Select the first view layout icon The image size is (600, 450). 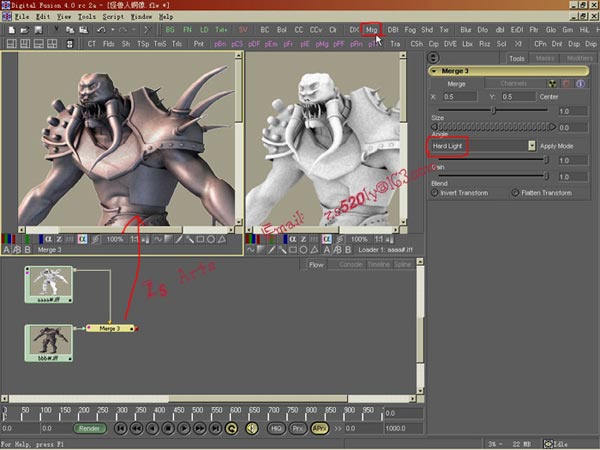(11, 44)
